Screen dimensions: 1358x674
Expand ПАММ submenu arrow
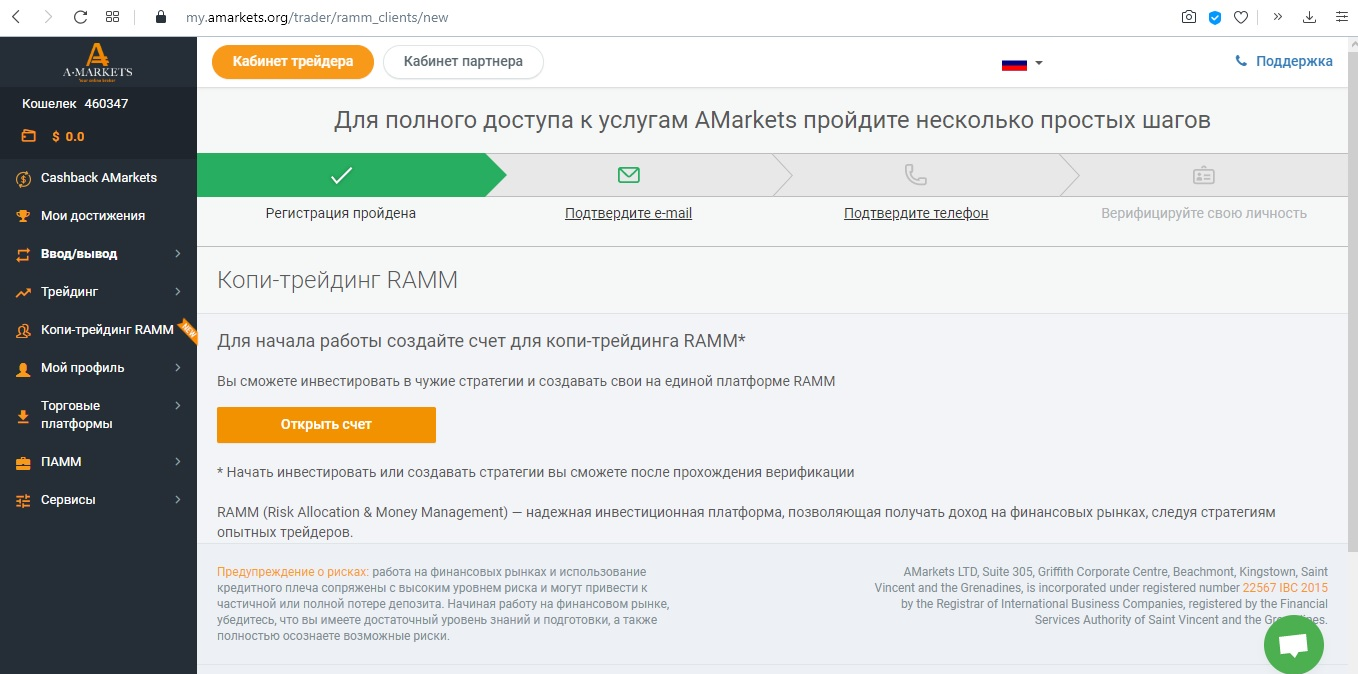click(x=178, y=462)
